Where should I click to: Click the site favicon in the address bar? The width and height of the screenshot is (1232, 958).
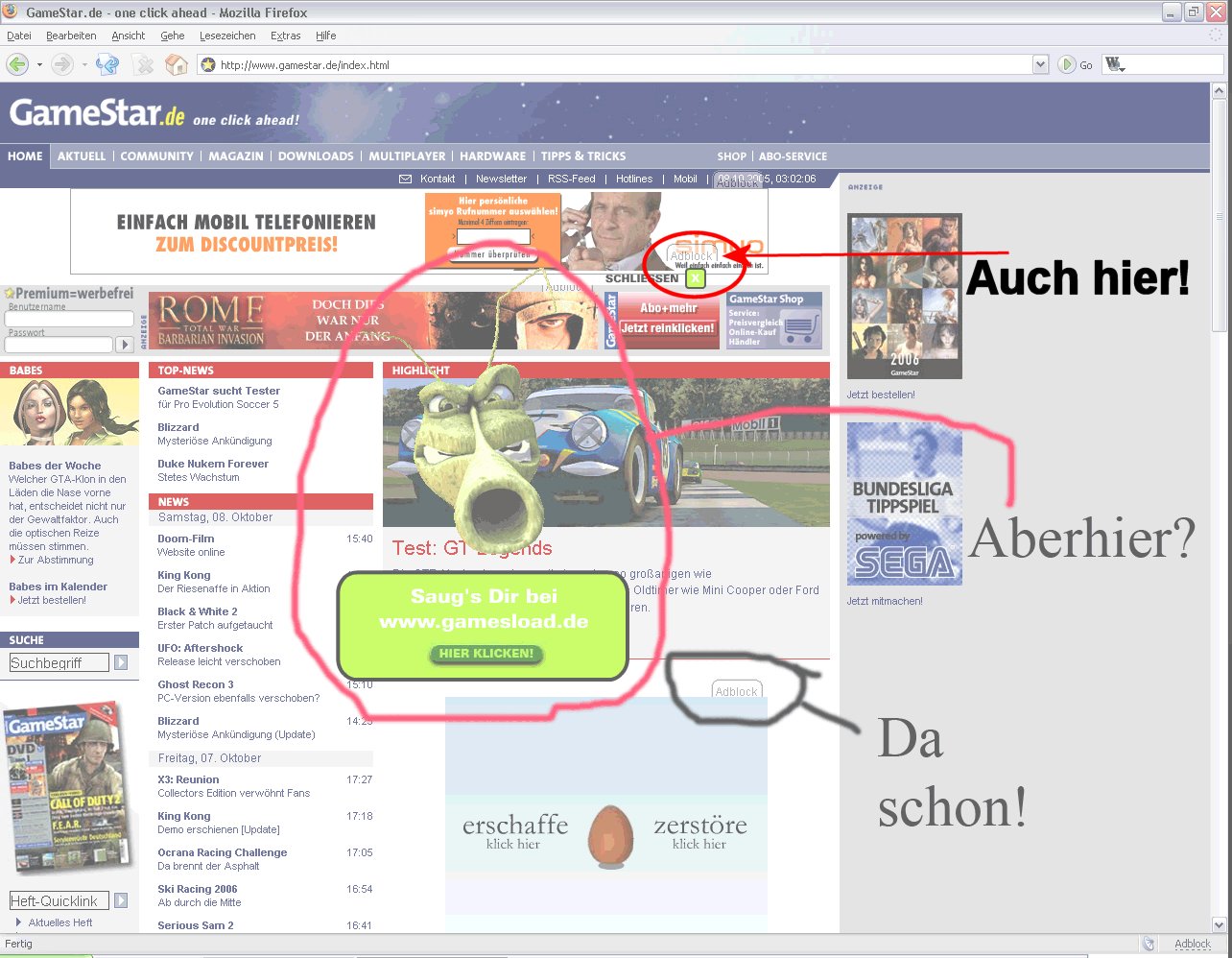tap(207, 65)
